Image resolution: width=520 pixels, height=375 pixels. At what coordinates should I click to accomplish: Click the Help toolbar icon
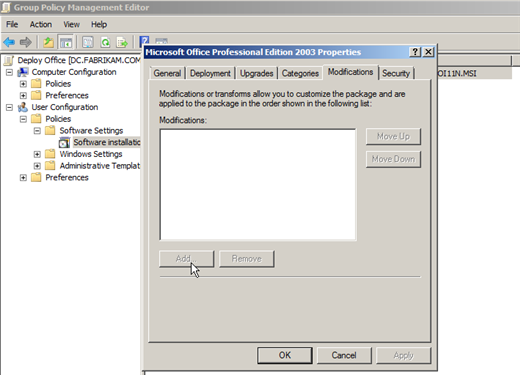(x=144, y=41)
